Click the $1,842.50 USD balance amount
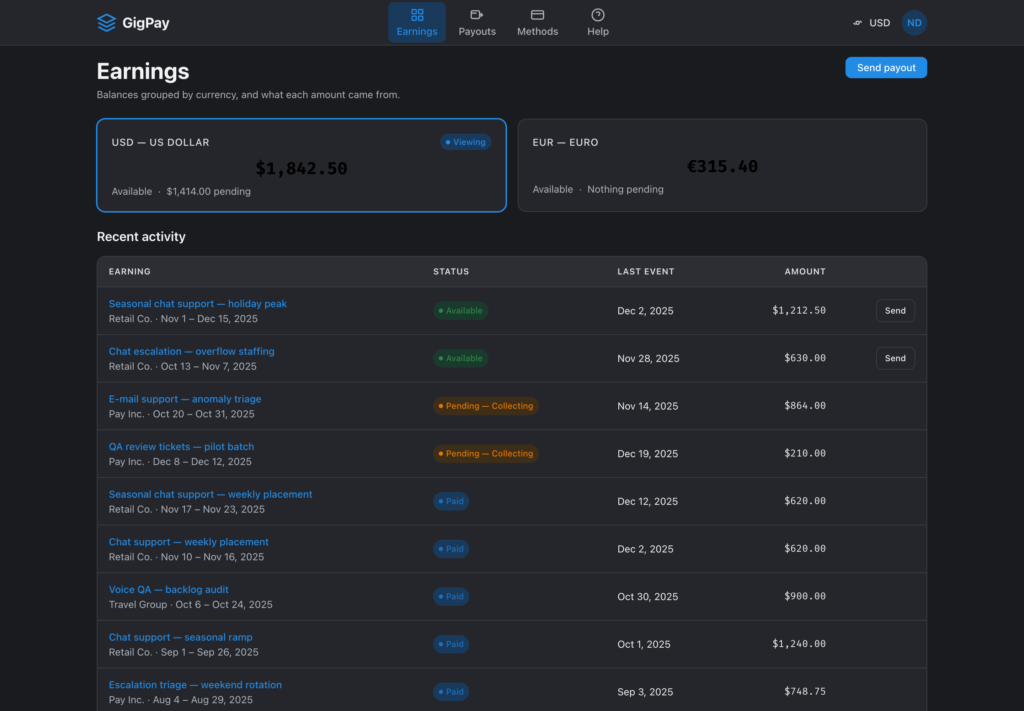The width and height of the screenshot is (1024, 711). pos(301,168)
